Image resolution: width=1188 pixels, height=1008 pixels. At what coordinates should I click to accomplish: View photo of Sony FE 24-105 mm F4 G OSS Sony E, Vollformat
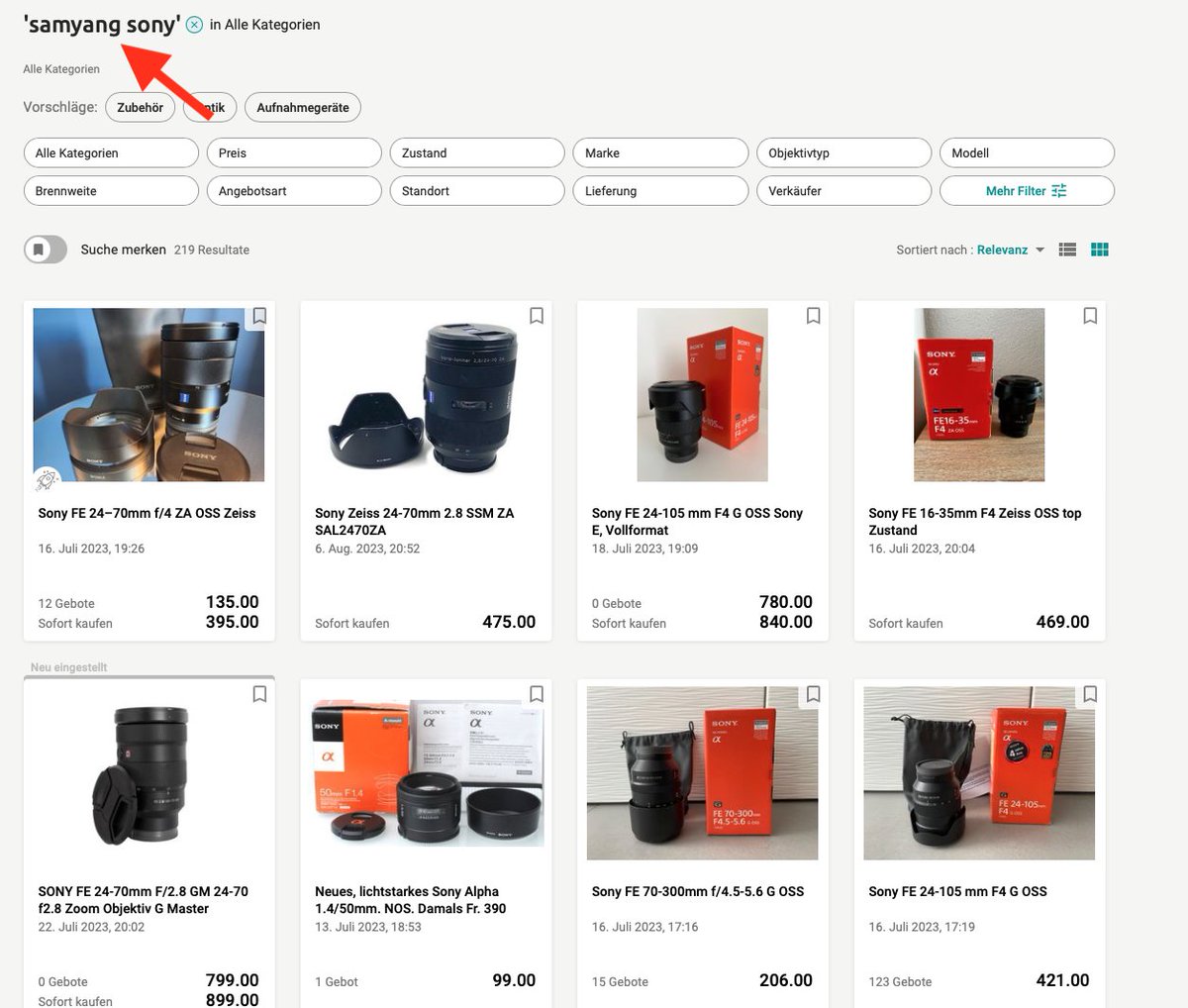pos(702,394)
